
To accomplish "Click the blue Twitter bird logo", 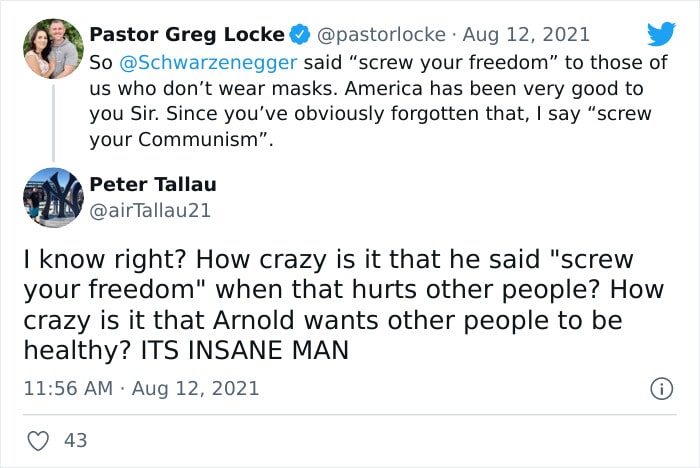I will click(x=662, y=33).
